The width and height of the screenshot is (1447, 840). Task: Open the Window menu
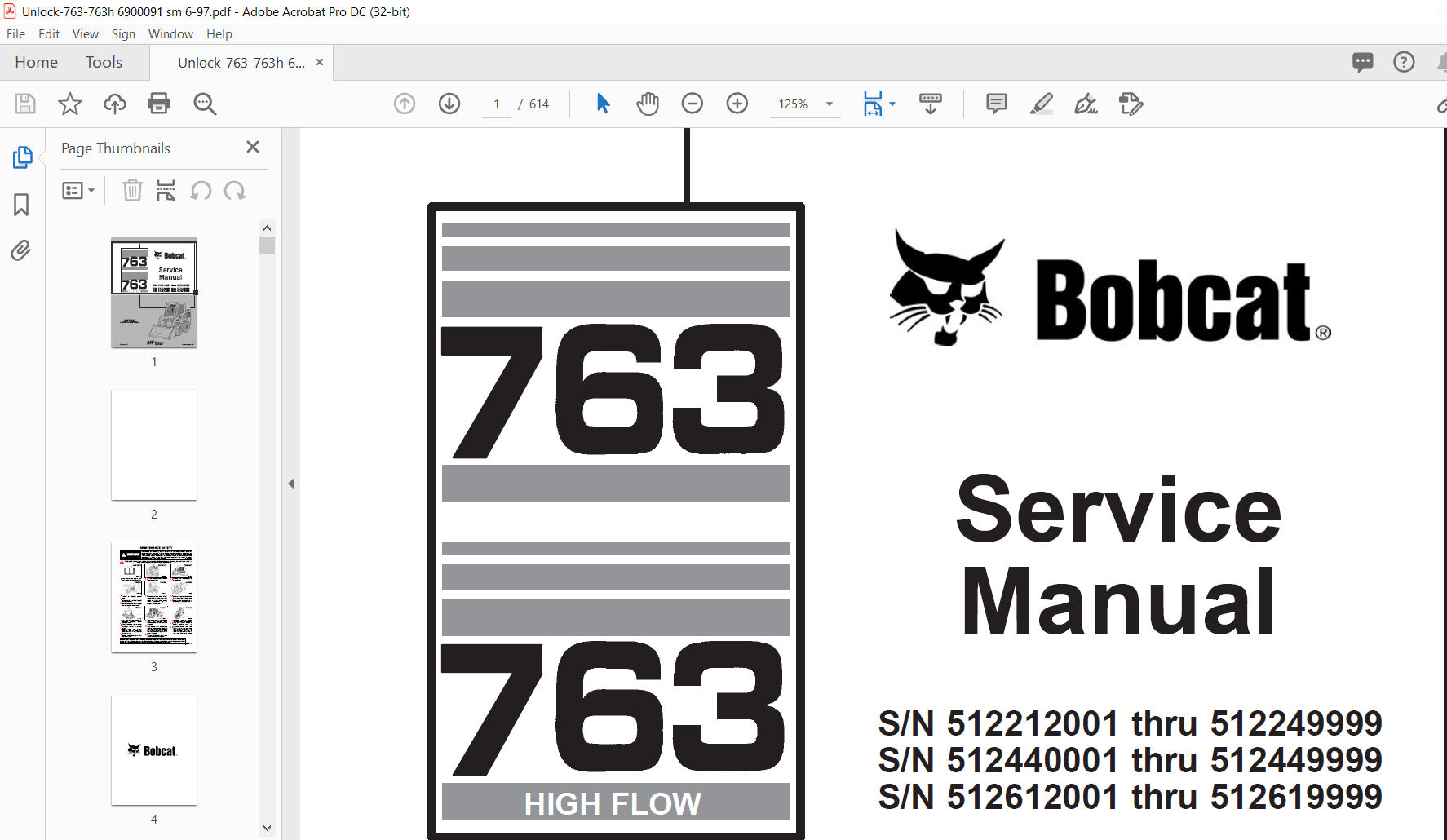170,34
